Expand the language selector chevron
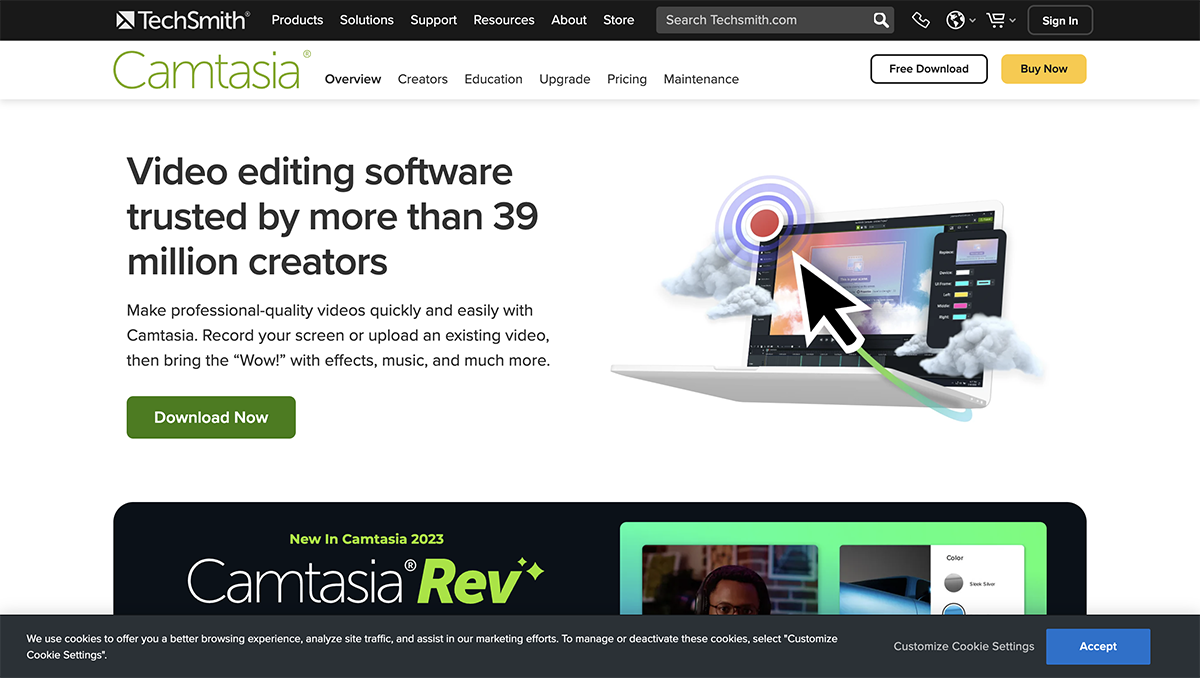This screenshot has width=1200, height=678. point(970,19)
